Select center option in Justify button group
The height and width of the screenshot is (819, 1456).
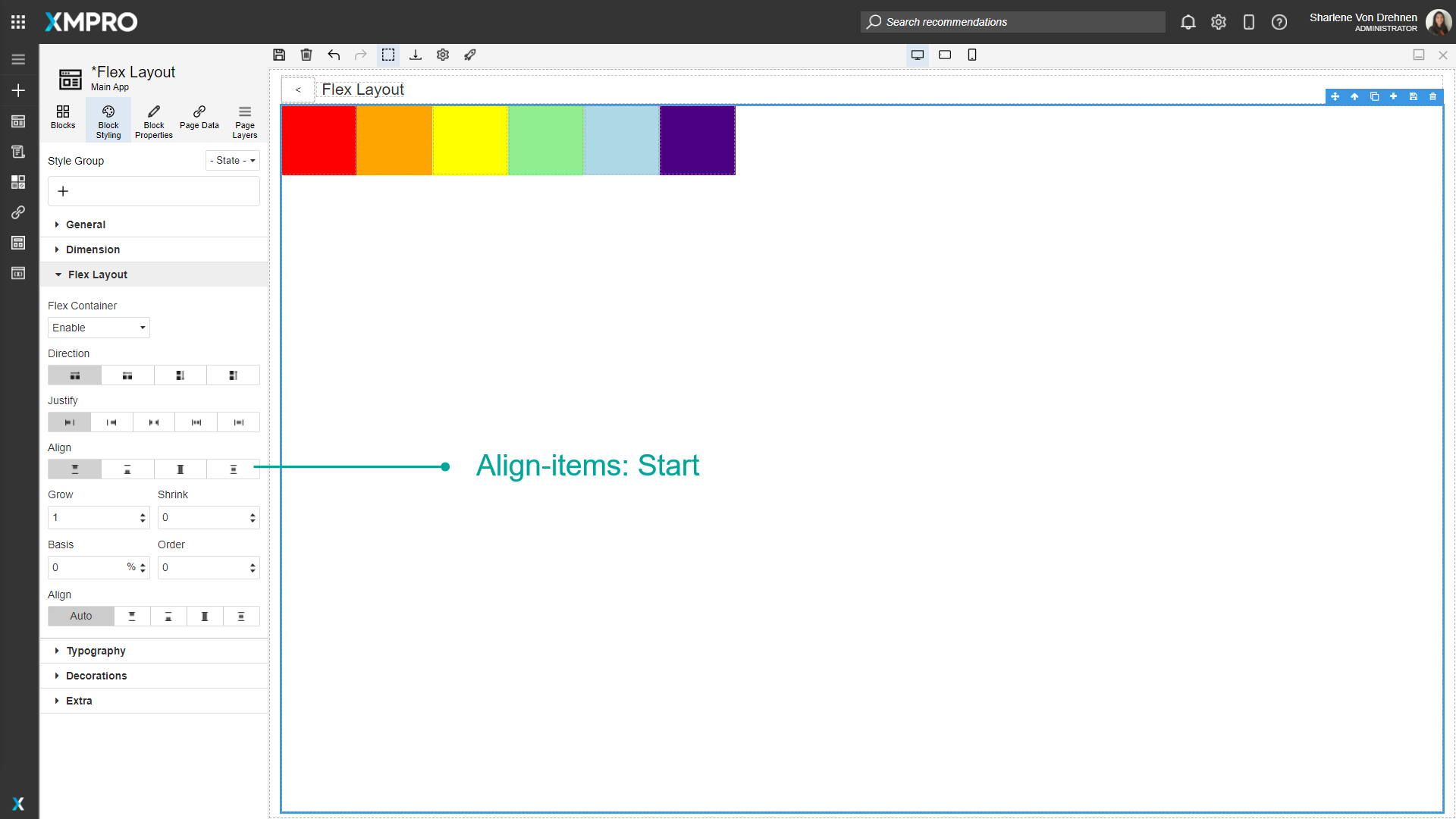154,422
